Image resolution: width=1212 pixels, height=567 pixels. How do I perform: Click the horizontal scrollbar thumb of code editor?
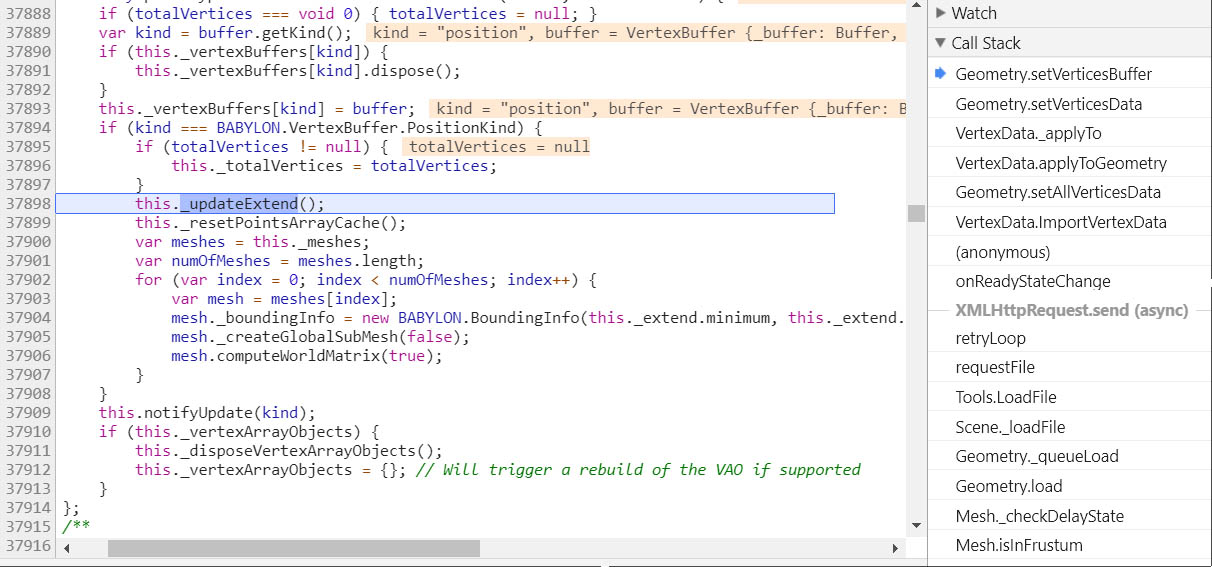click(294, 548)
